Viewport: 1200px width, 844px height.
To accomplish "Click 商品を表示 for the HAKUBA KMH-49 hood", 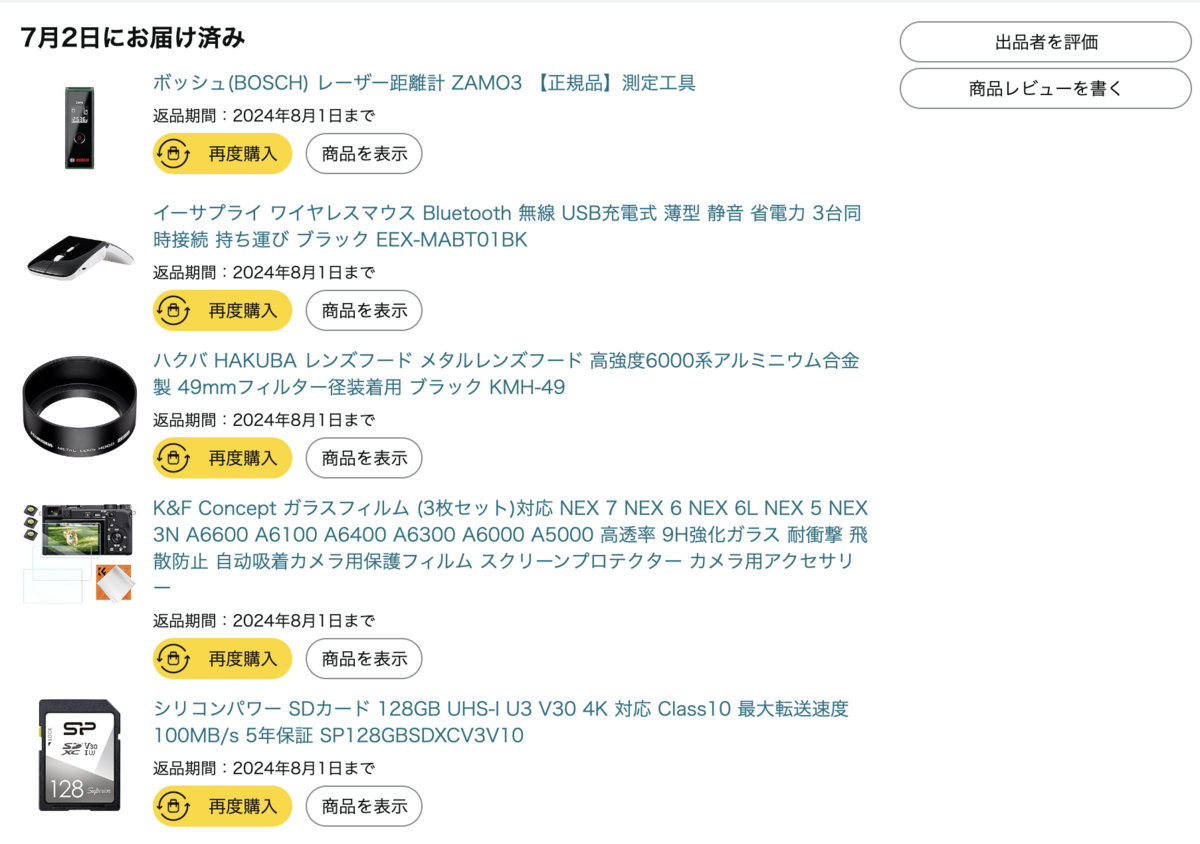I will pyautogui.click(x=364, y=458).
